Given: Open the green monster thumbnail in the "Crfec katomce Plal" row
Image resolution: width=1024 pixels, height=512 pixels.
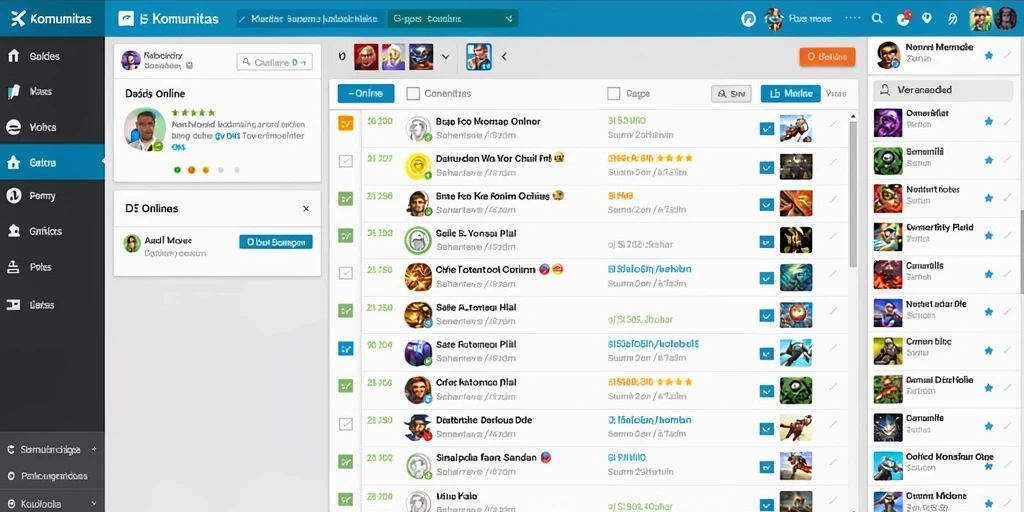Looking at the screenshot, I should click(x=796, y=391).
